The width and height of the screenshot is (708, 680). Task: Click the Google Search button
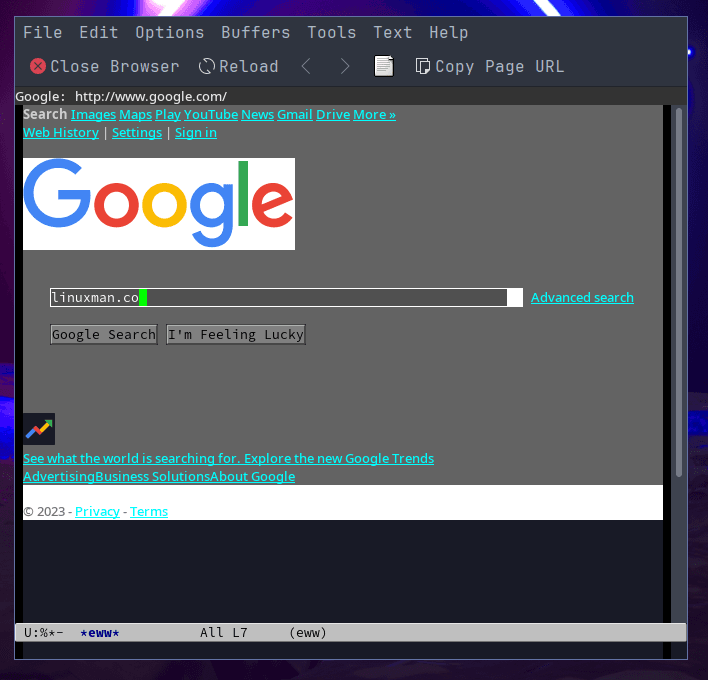(x=104, y=335)
